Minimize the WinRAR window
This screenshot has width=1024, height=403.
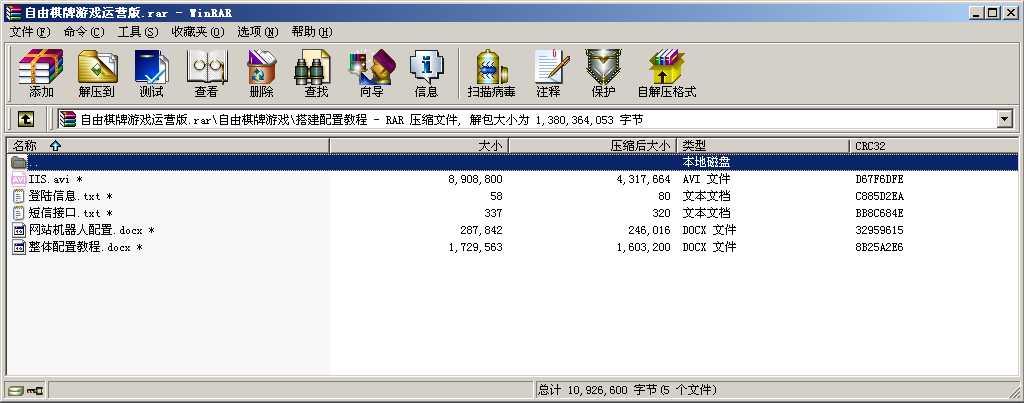(x=976, y=12)
